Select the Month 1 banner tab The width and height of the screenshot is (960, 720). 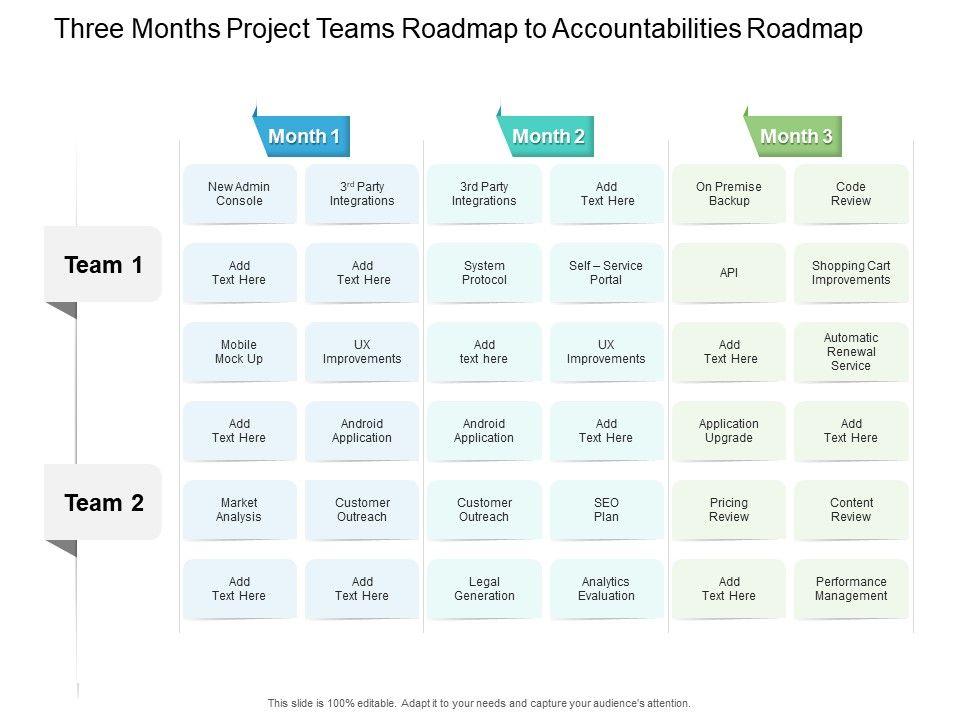(304, 136)
